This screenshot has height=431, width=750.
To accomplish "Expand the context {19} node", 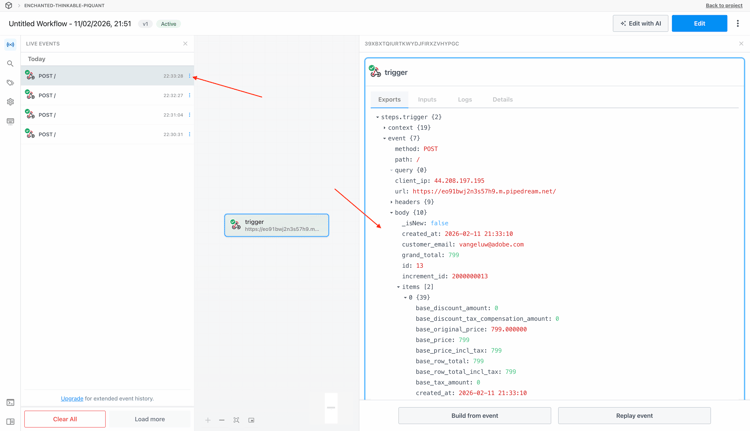I will 384,128.
